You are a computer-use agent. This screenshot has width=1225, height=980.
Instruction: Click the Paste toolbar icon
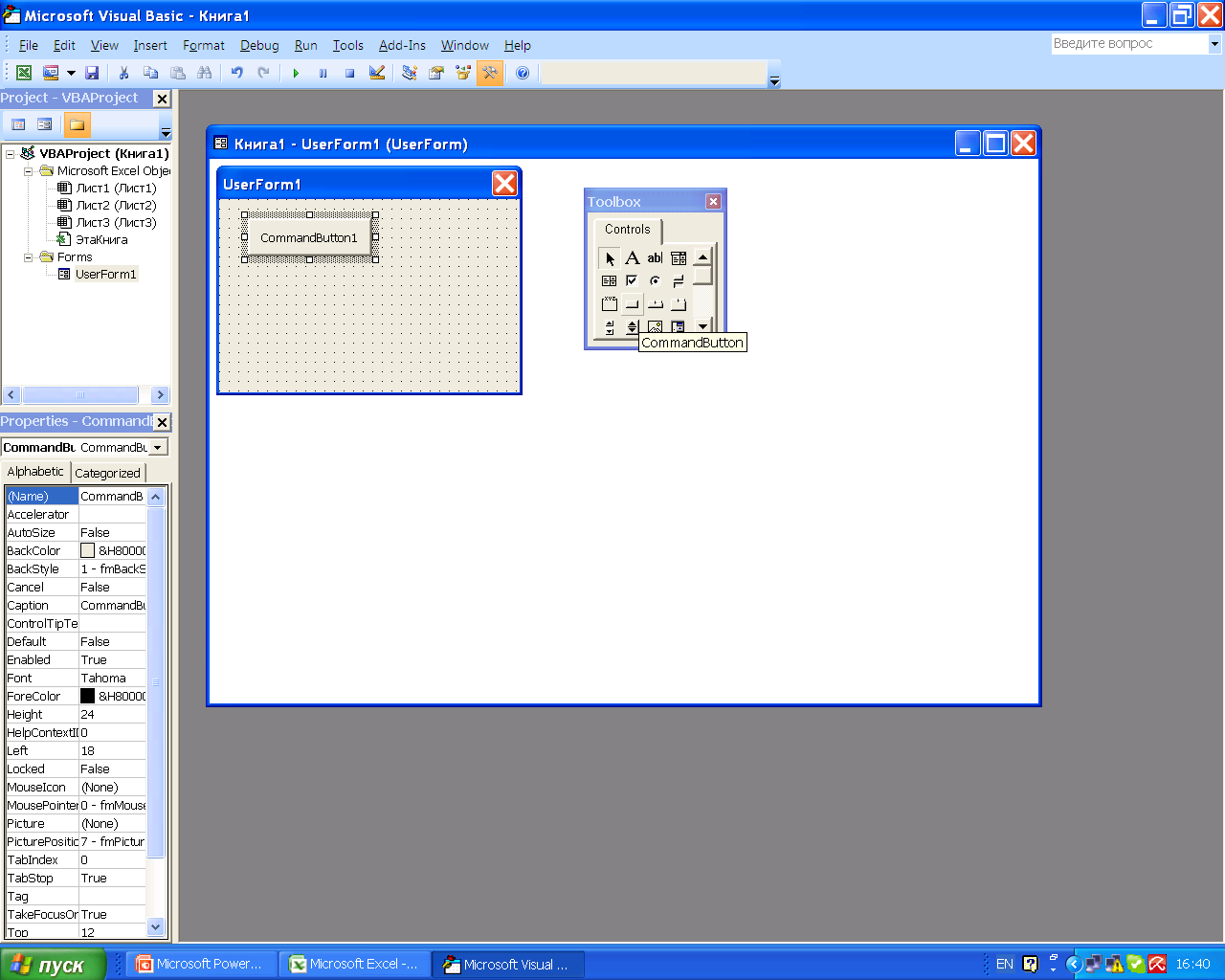pos(178,73)
